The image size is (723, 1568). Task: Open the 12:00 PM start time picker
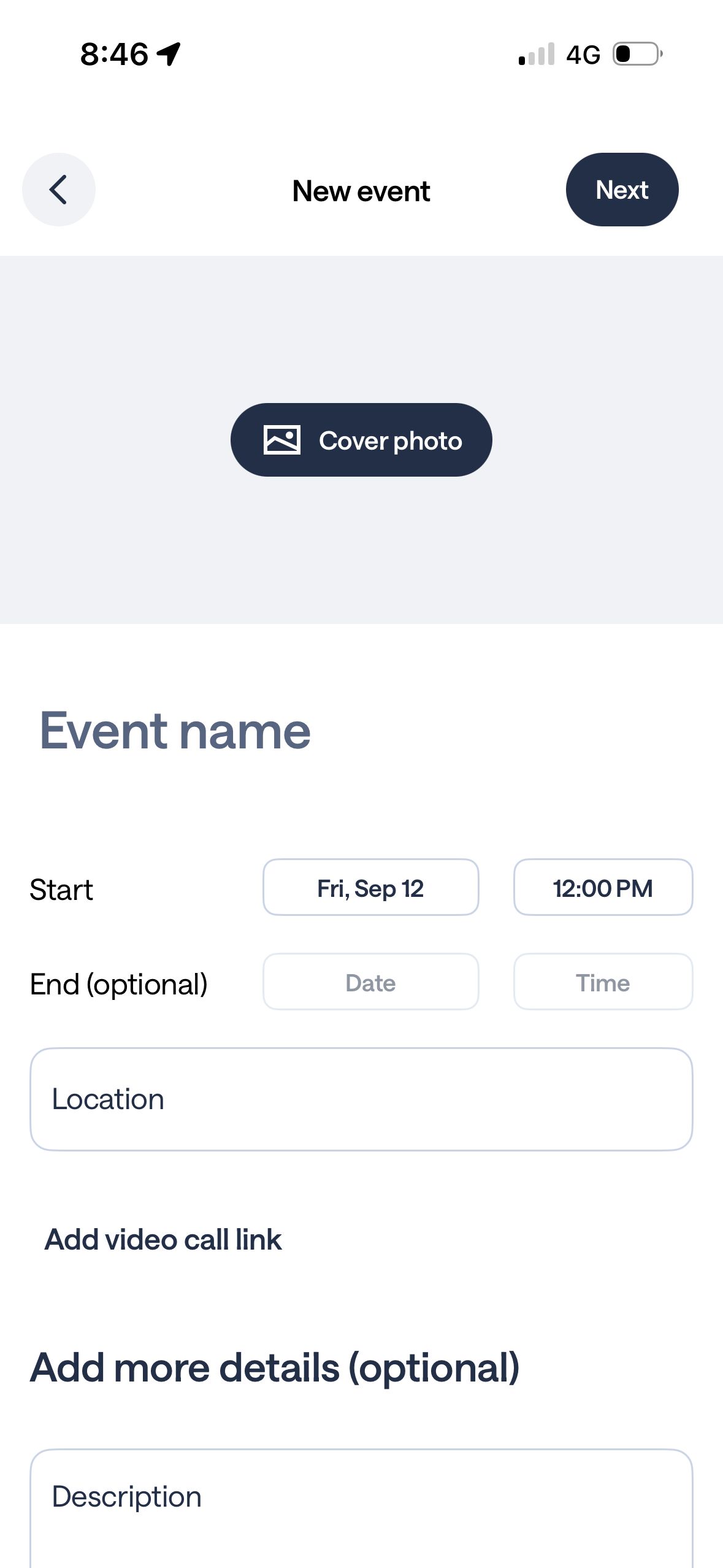tap(603, 888)
